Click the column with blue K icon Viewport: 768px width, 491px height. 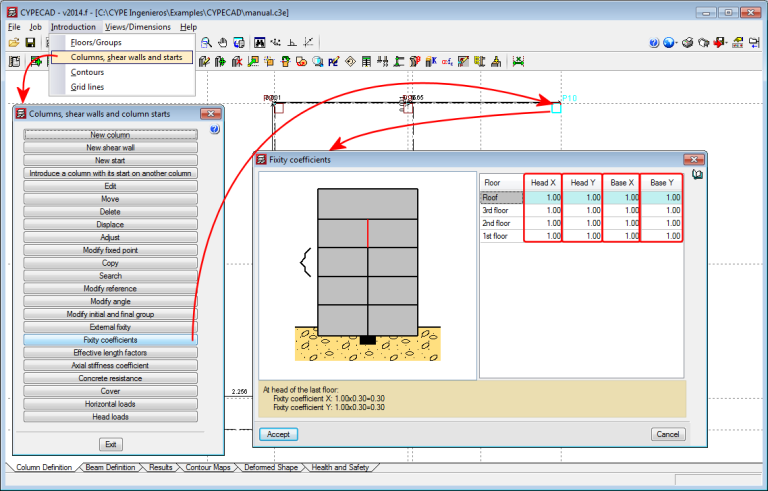431,61
